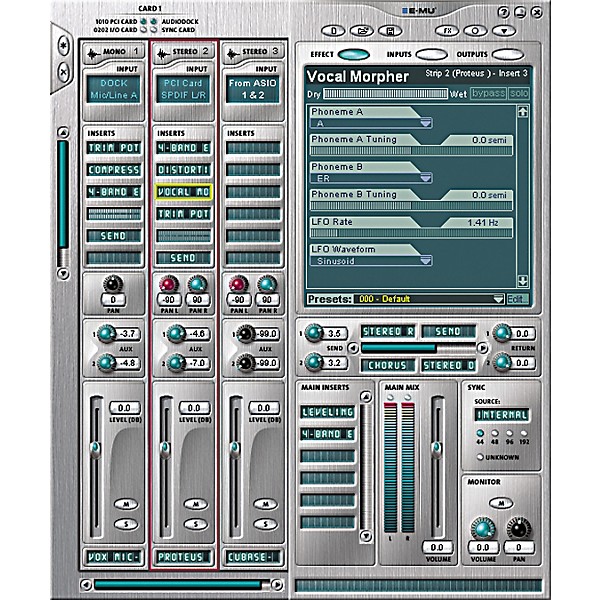Mute the Monitor output
The height and width of the screenshot is (600, 600).
click(x=501, y=503)
